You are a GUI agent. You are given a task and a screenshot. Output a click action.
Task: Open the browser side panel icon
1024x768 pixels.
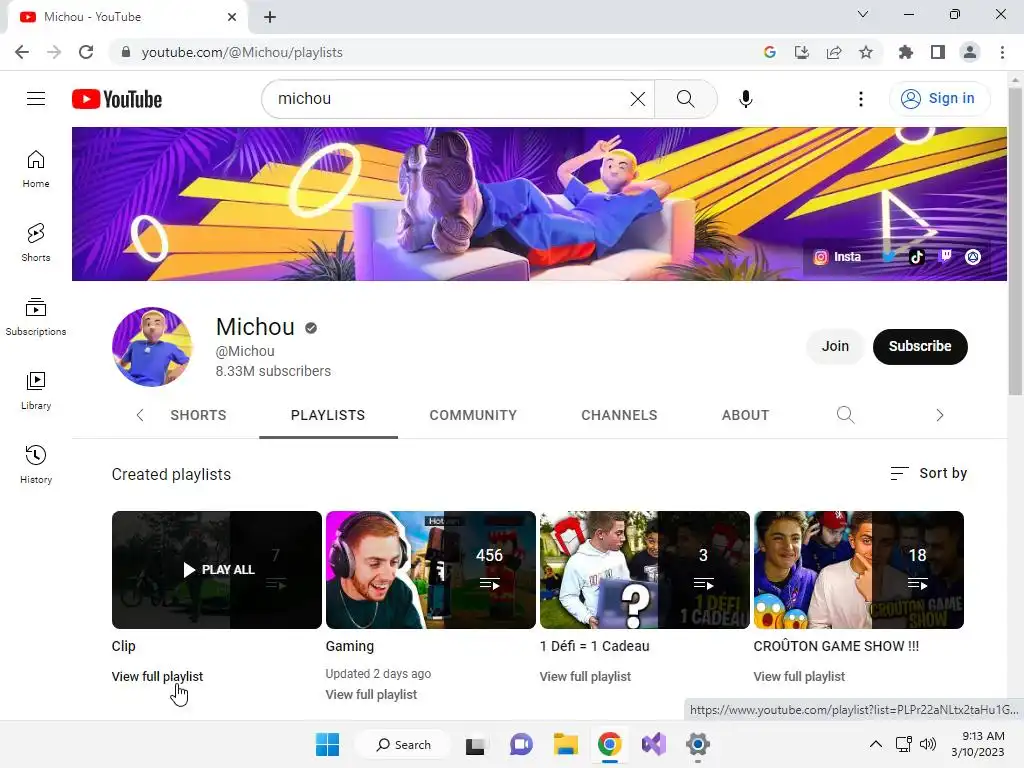937,52
